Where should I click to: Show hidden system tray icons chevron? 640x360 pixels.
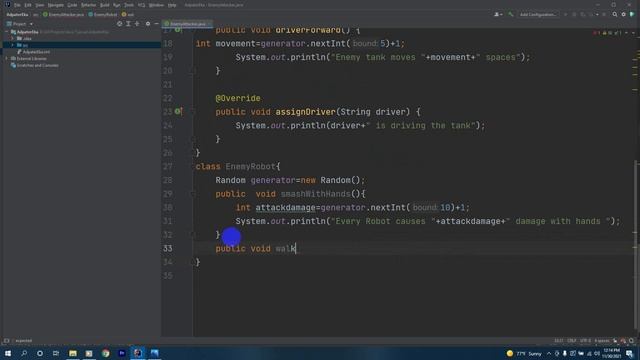click(x=549, y=353)
